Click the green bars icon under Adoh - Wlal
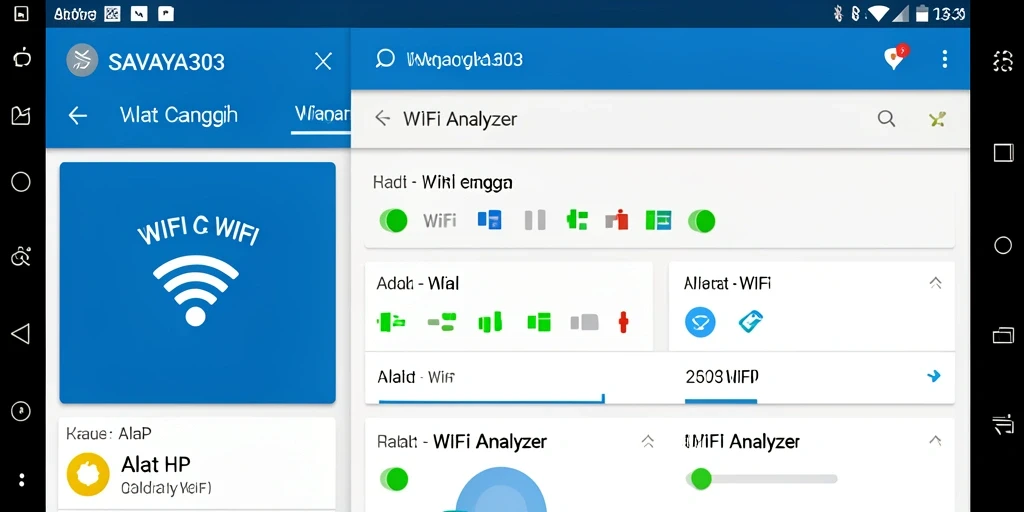 [x=489, y=321]
